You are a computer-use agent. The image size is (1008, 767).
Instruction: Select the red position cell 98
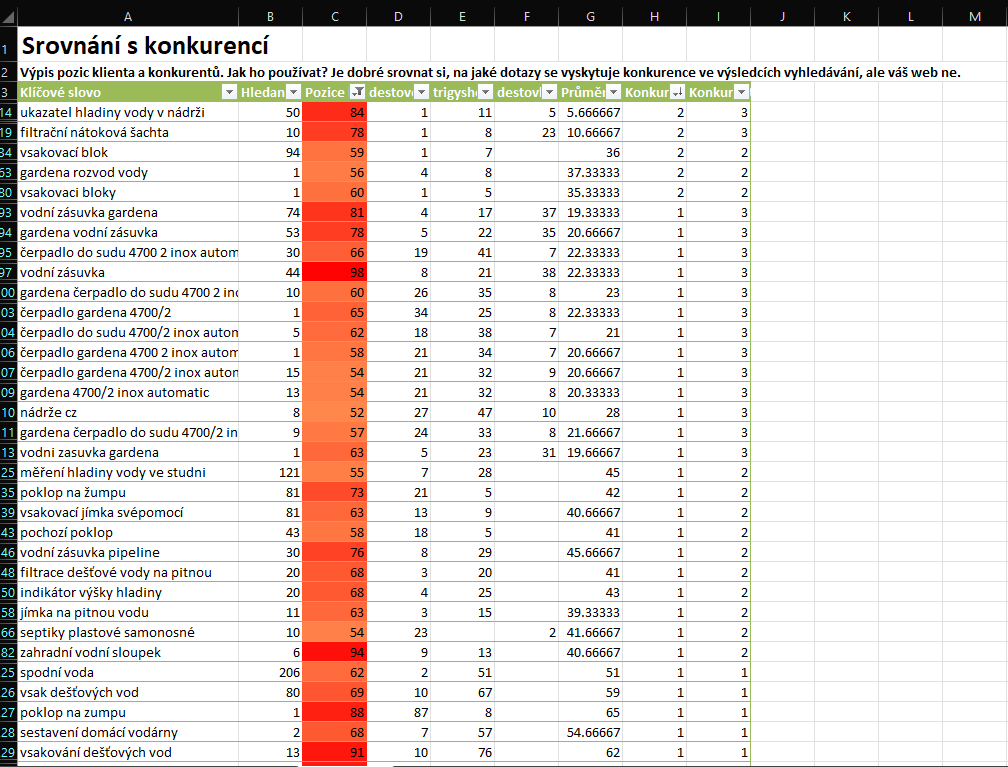click(334, 273)
